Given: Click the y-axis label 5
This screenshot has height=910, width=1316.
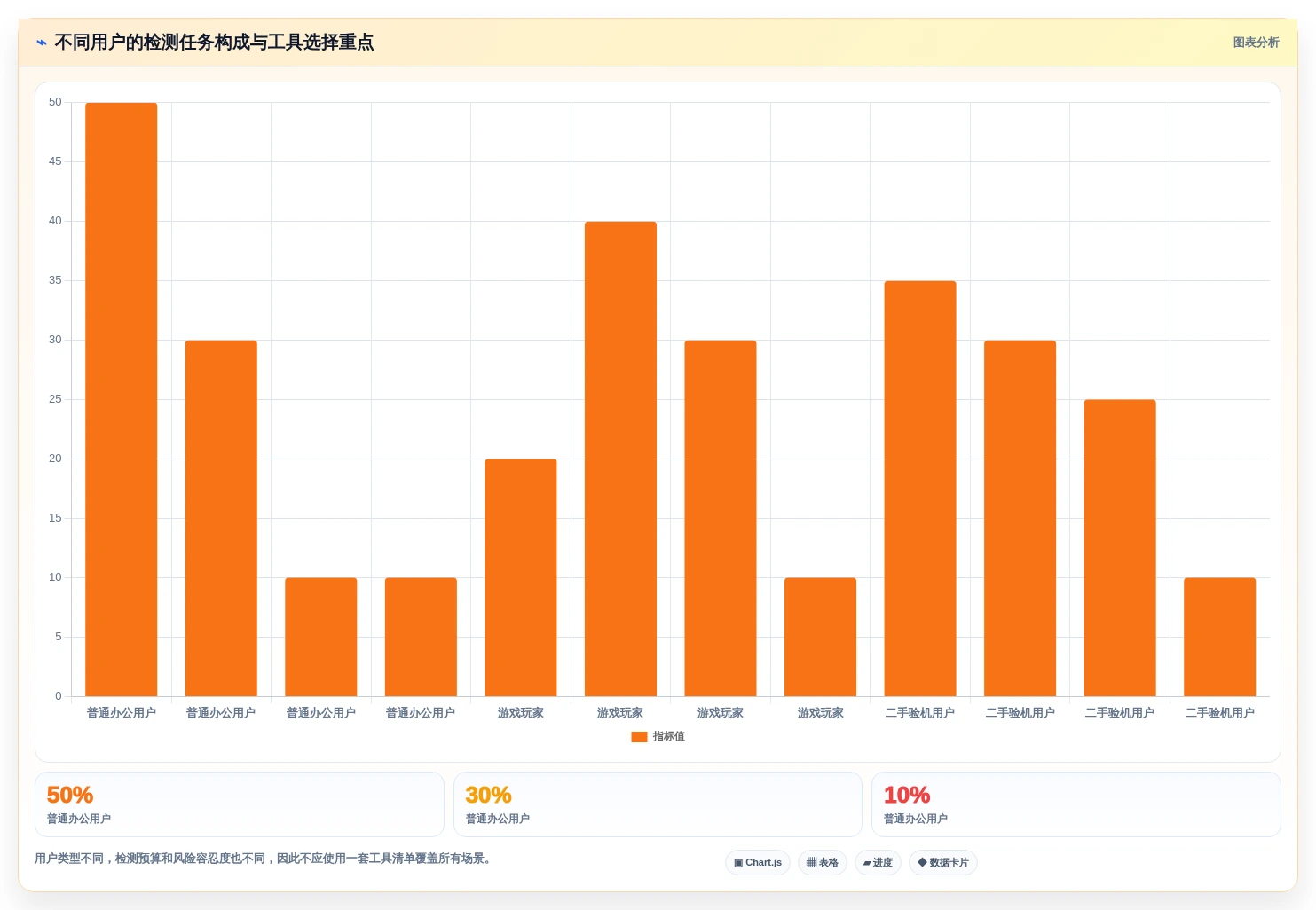Looking at the screenshot, I should coord(59,637).
